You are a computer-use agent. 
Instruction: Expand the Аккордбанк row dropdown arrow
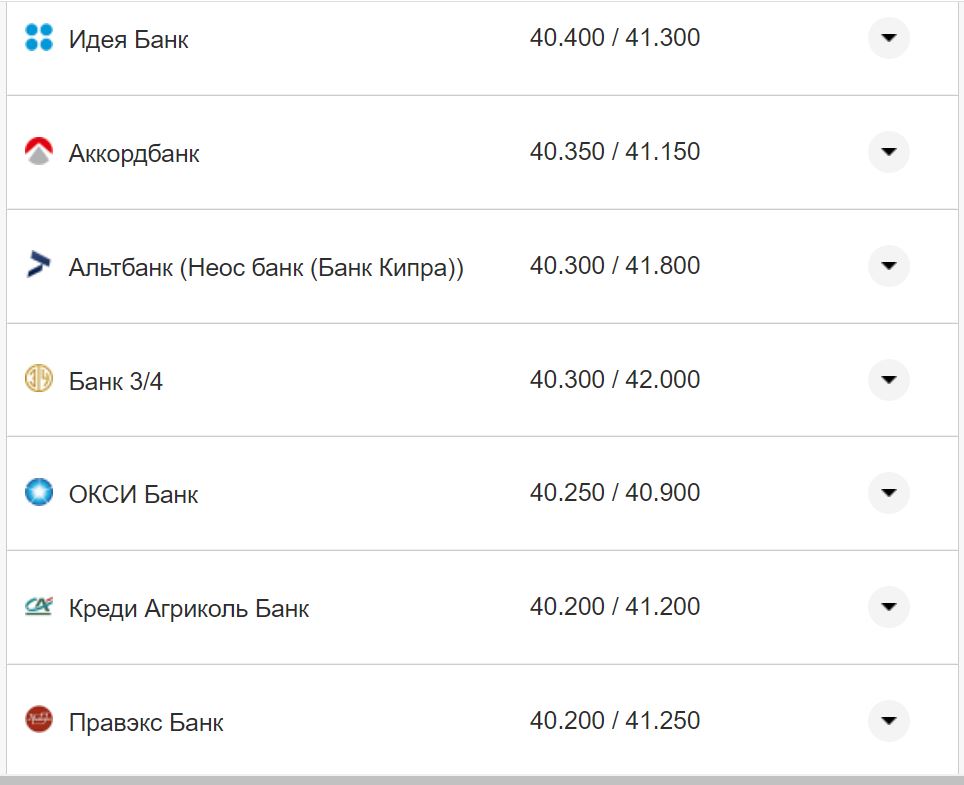point(888,152)
